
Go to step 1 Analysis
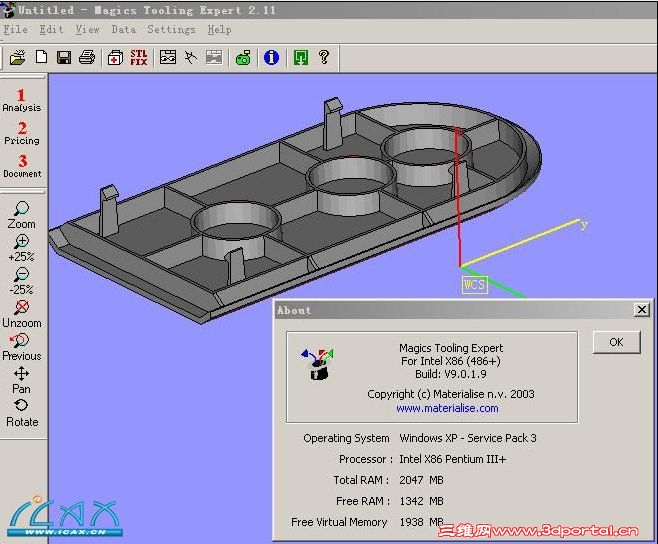pyautogui.click(x=21, y=100)
